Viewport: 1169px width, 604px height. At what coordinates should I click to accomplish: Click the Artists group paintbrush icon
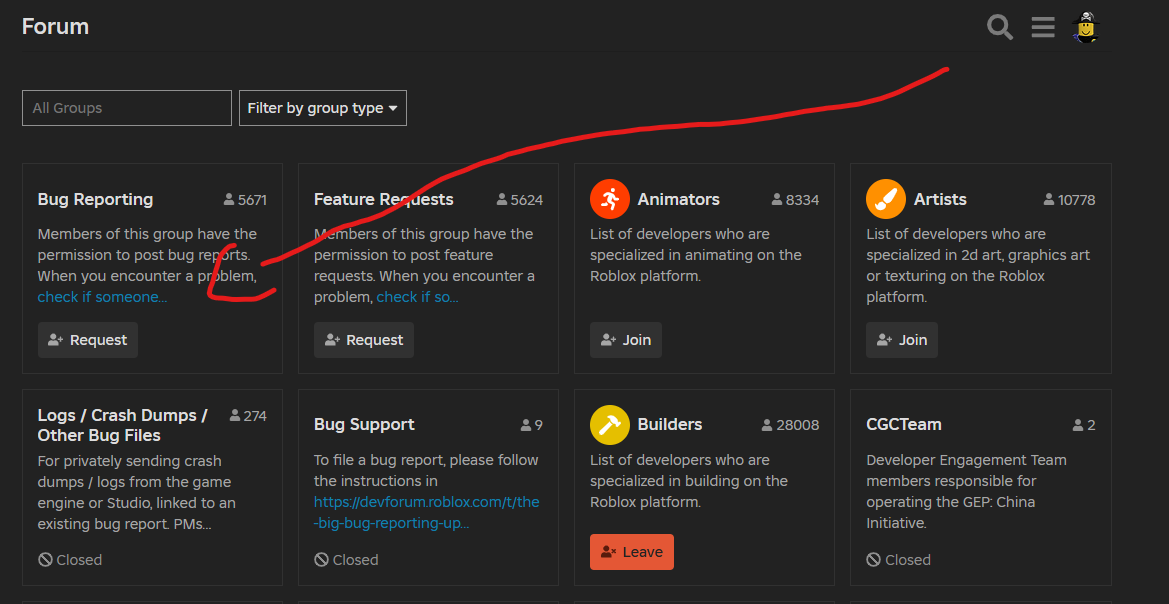886,200
